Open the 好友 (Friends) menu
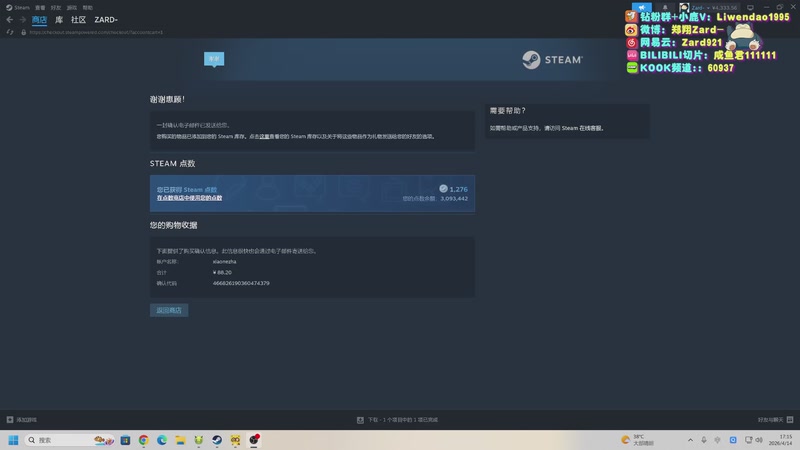The height and width of the screenshot is (450, 800). click(56, 8)
